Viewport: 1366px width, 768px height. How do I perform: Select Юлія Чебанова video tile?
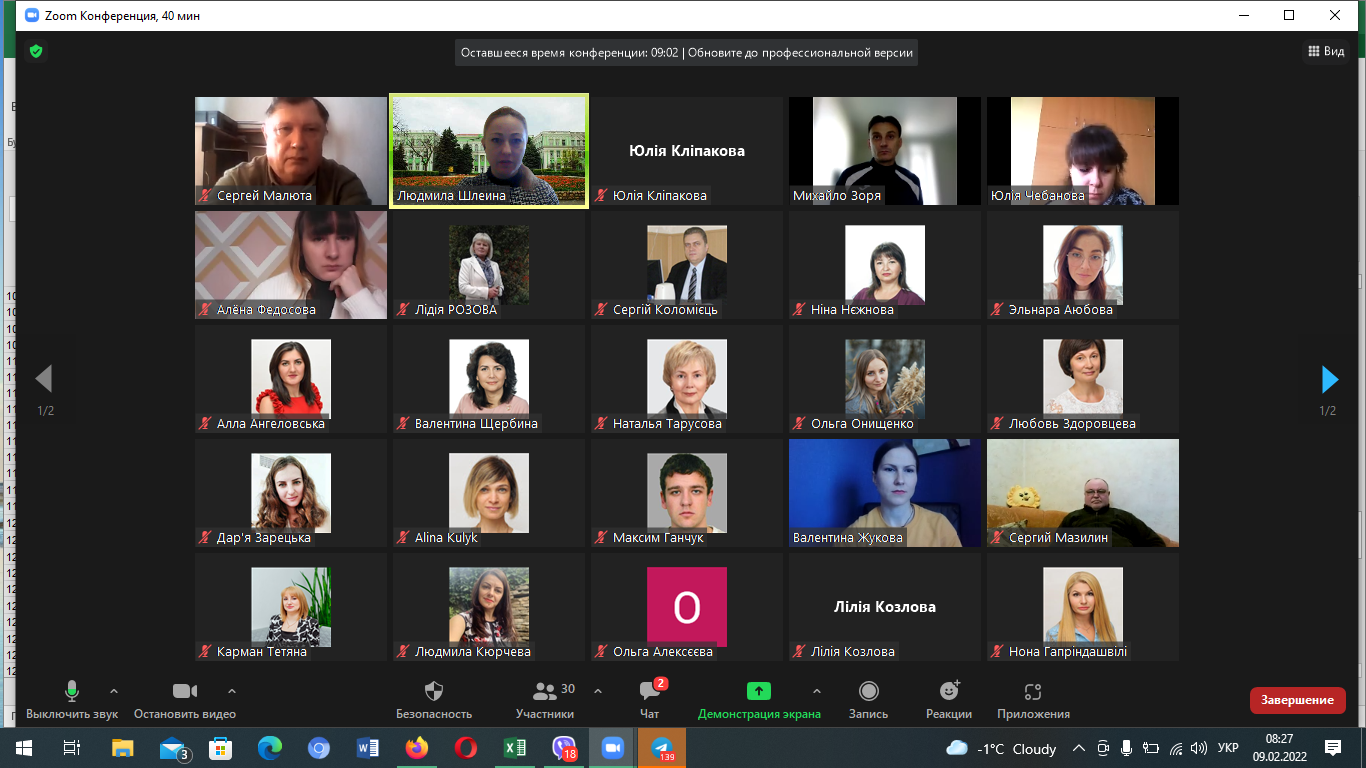point(1083,151)
